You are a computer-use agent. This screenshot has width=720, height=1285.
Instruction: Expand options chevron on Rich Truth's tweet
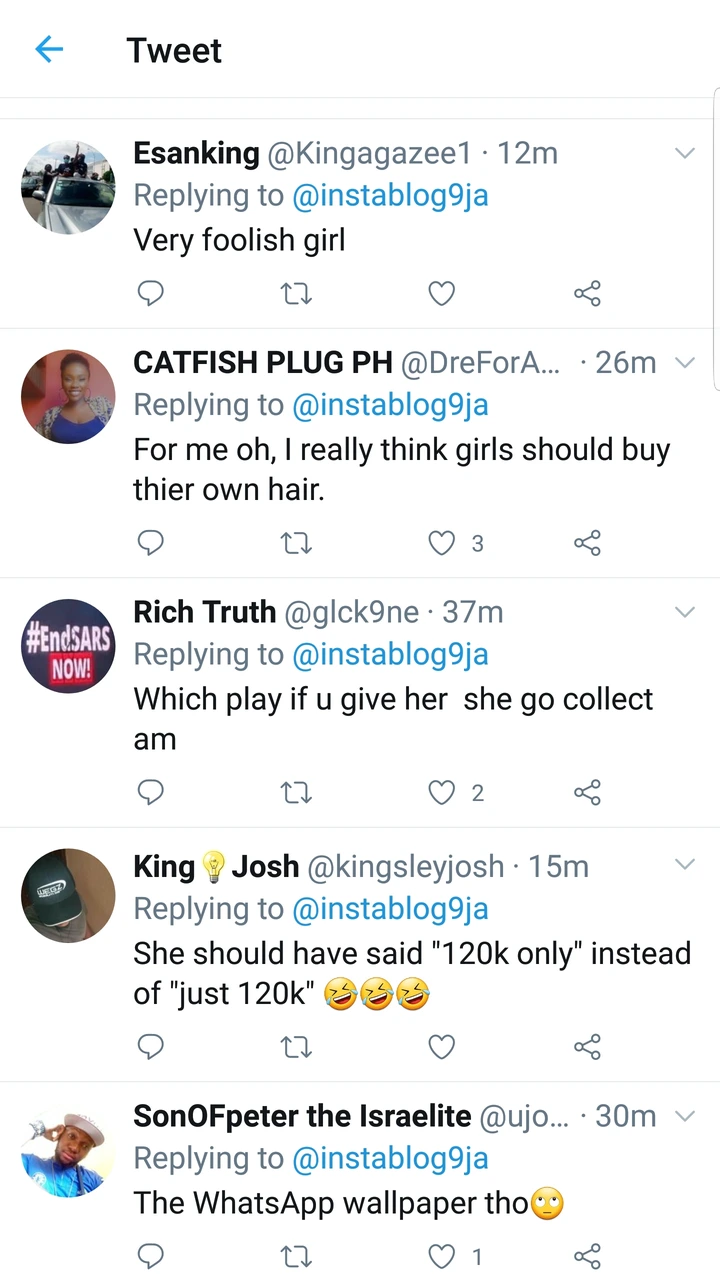[685, 612]
